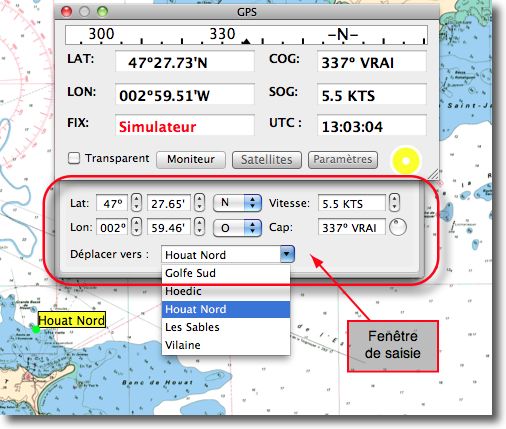Viewport: 506px width, 429px height.
Task: Click the Déplacer vers combo box arrow
Action: click(x=287, y=254)
